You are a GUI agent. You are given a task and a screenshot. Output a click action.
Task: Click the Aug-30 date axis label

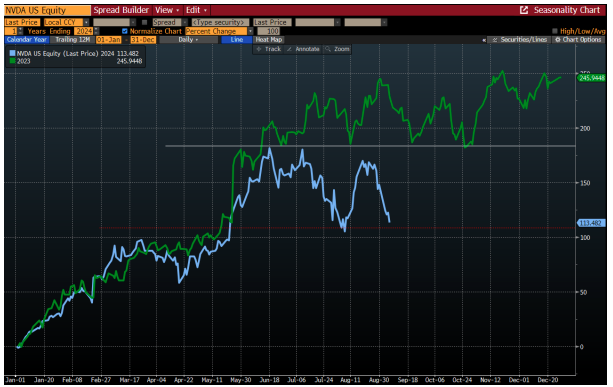(x=379, y=380)
